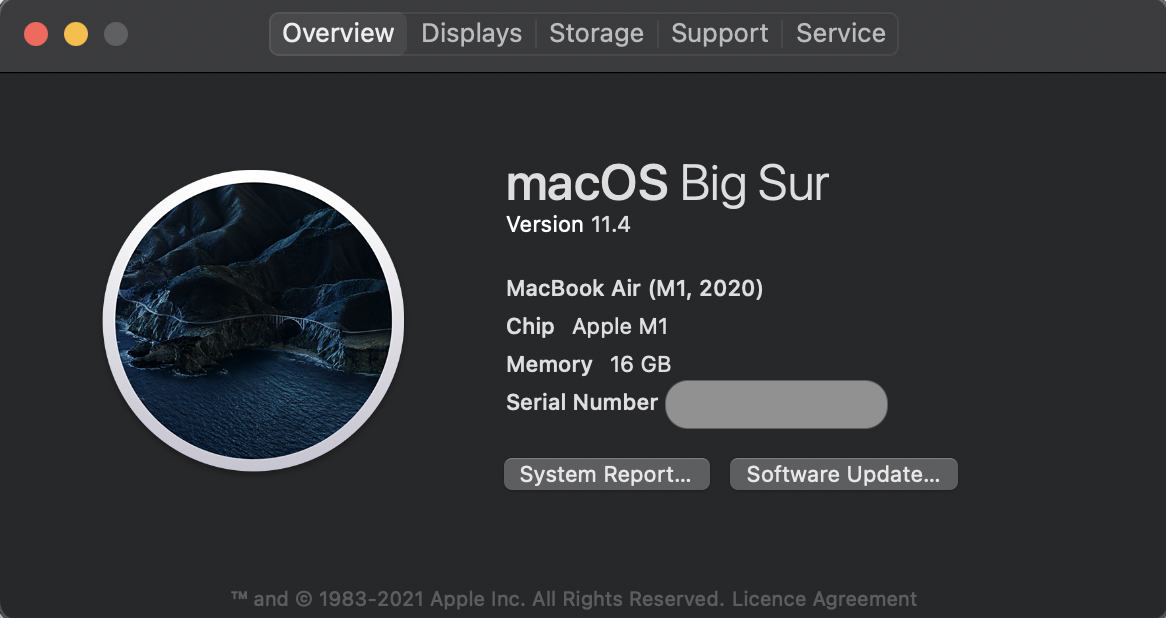Click the macOS Big Sur wallpaper logo
Screen dimensions: 1166x618
click(254, 321)
